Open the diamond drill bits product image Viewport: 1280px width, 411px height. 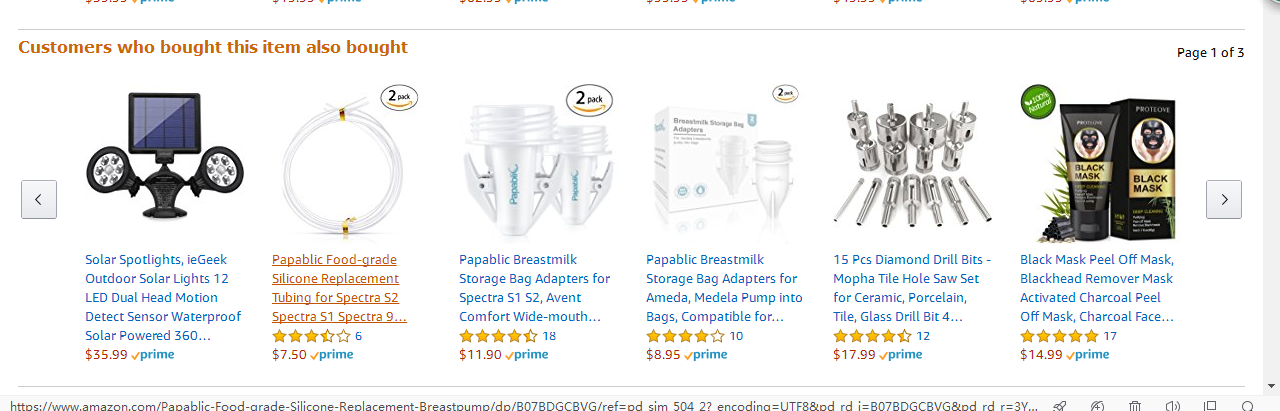910,161
